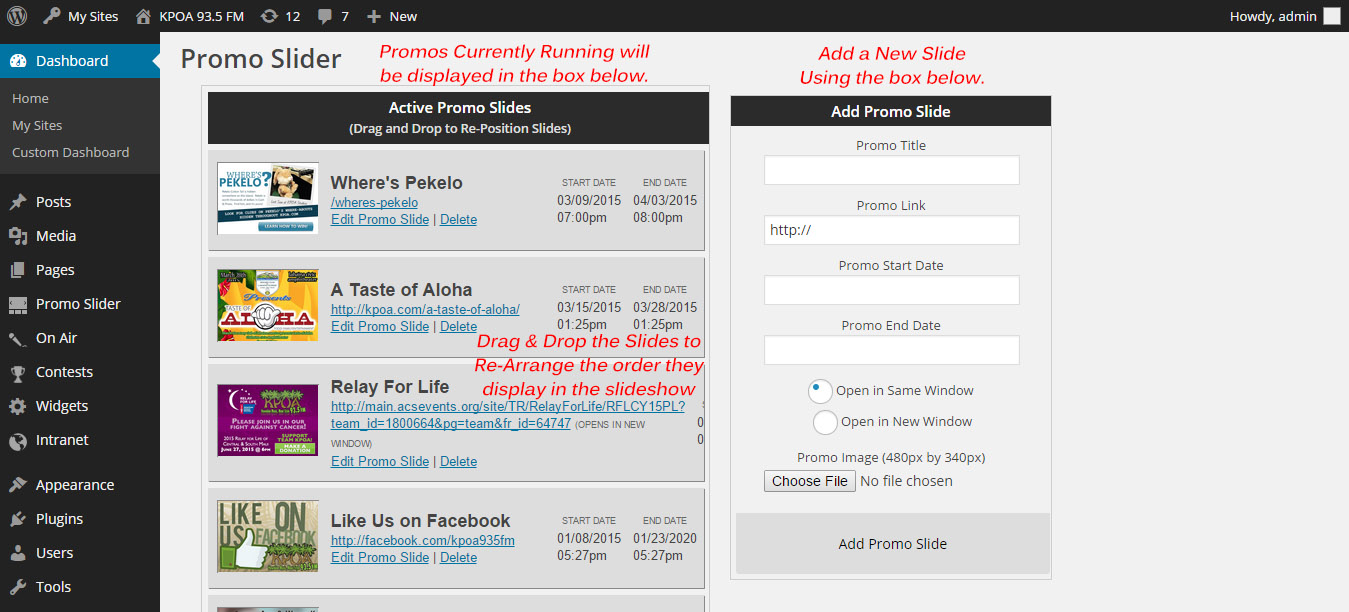Screen dimensions: 1349x612
Task: Click the Posts pin icon in sidebar
Action: pos(18,202)
